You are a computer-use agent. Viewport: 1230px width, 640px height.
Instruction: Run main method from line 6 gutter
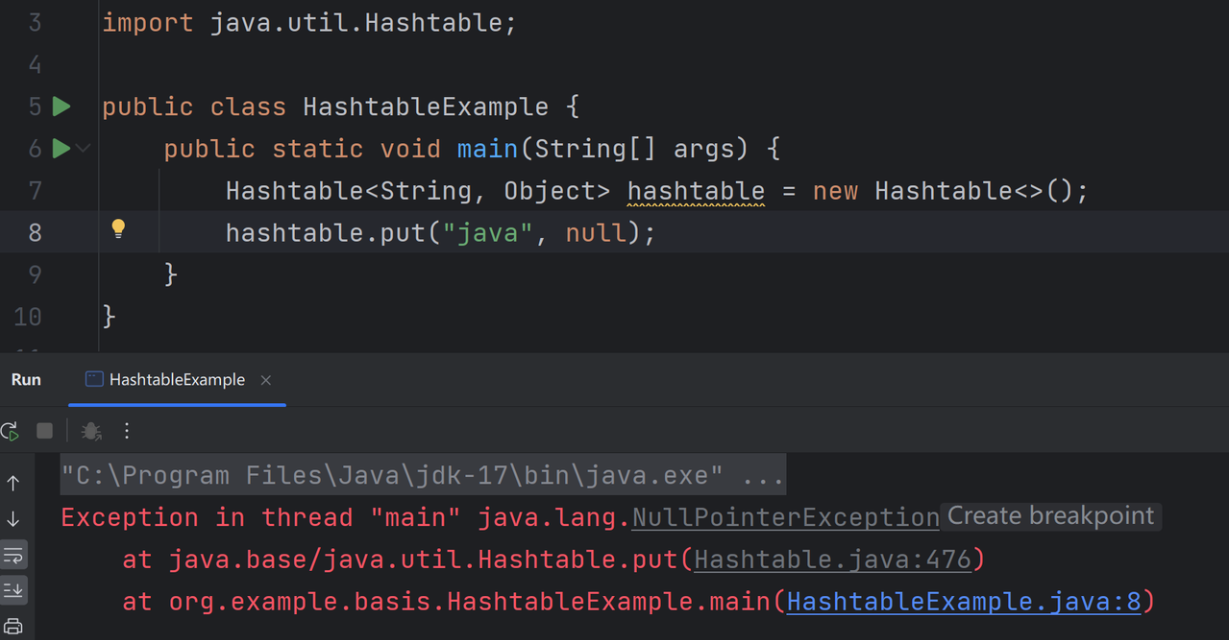pos(61,148)
